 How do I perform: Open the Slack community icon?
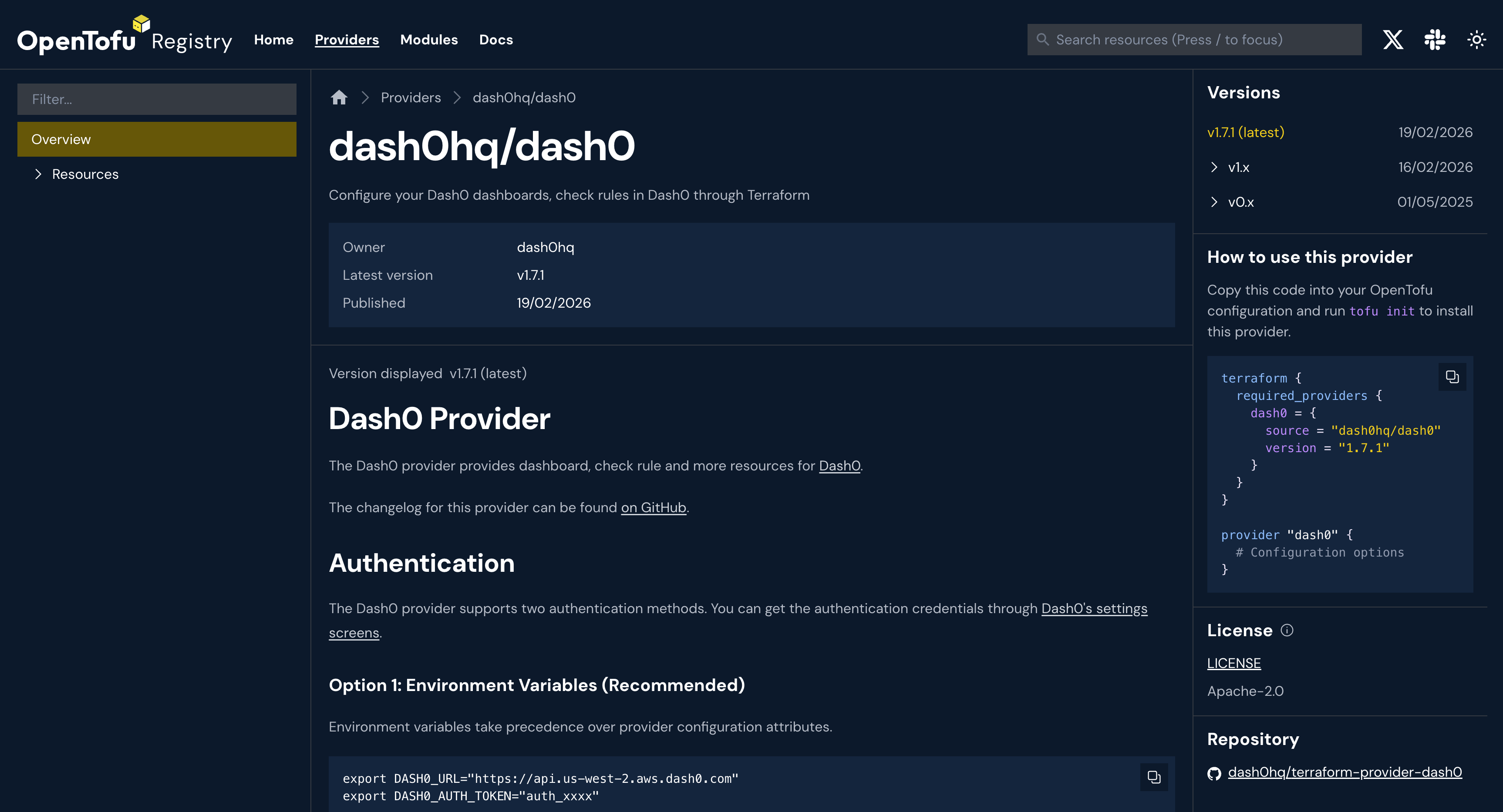[1435, 40]
